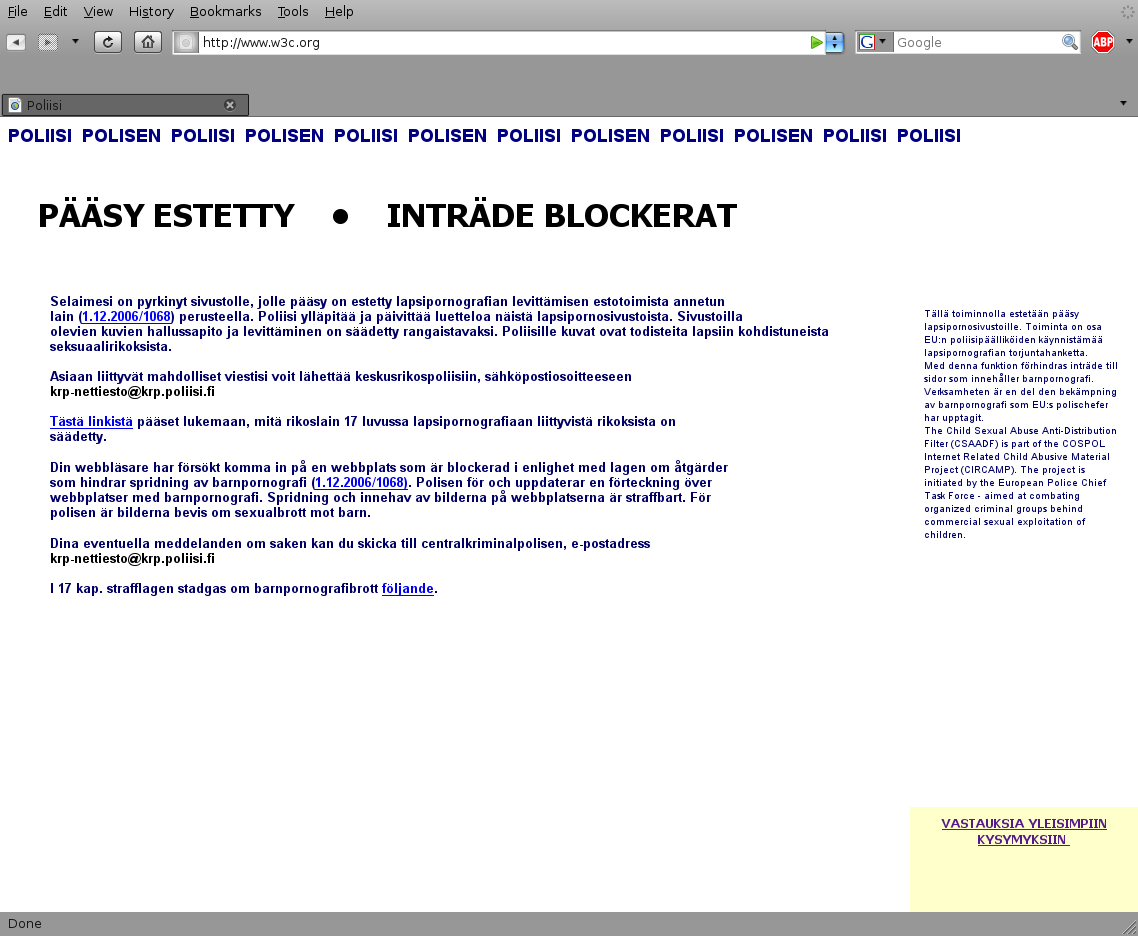
Task: Open the list all tabs dropdown
Action: pos(1123,104)
